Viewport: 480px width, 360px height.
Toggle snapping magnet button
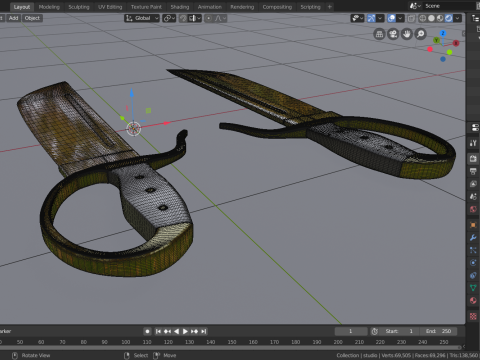click(x=183, y=18)
